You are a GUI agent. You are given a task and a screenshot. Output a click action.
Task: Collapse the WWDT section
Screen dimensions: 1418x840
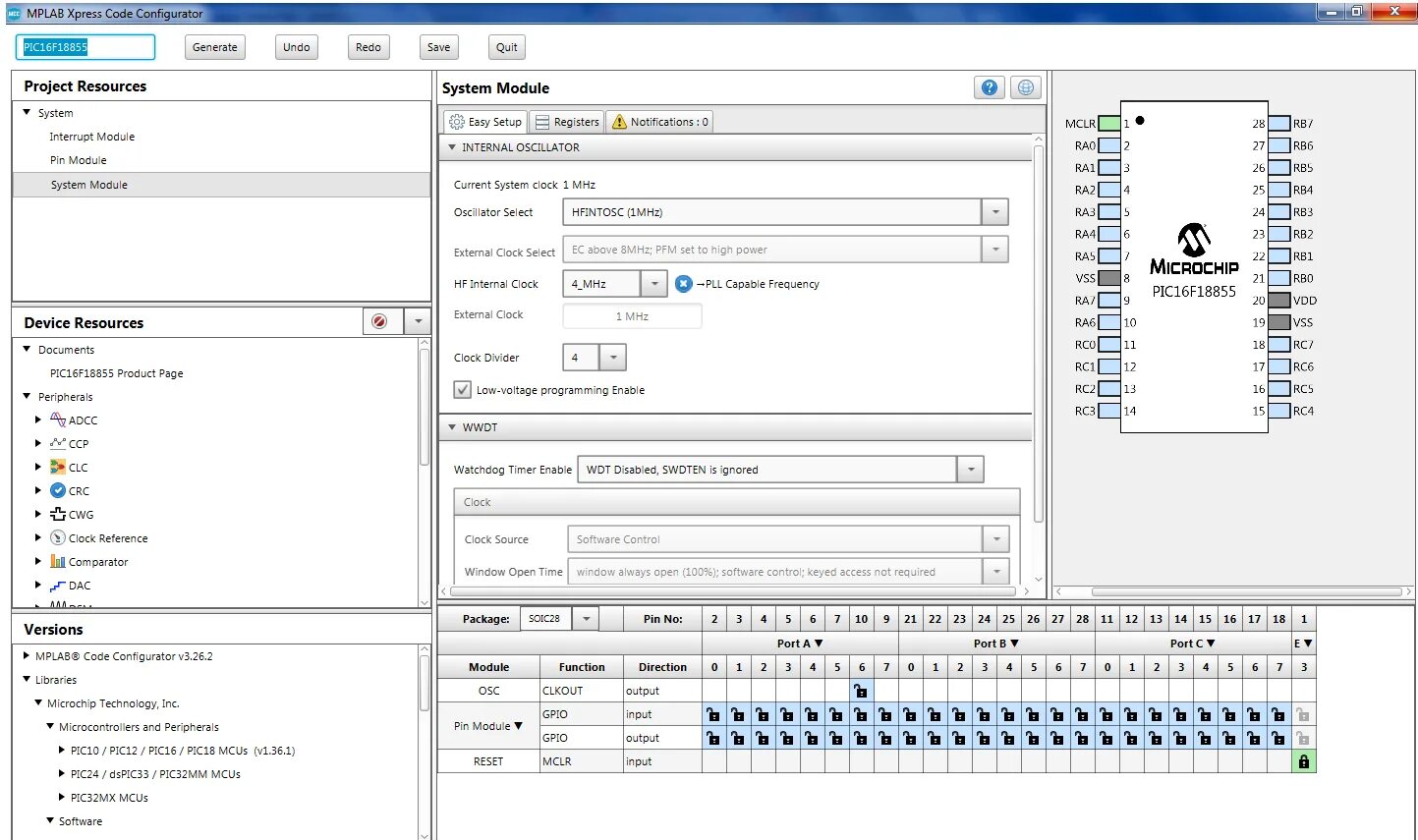(x=452, y=427)
